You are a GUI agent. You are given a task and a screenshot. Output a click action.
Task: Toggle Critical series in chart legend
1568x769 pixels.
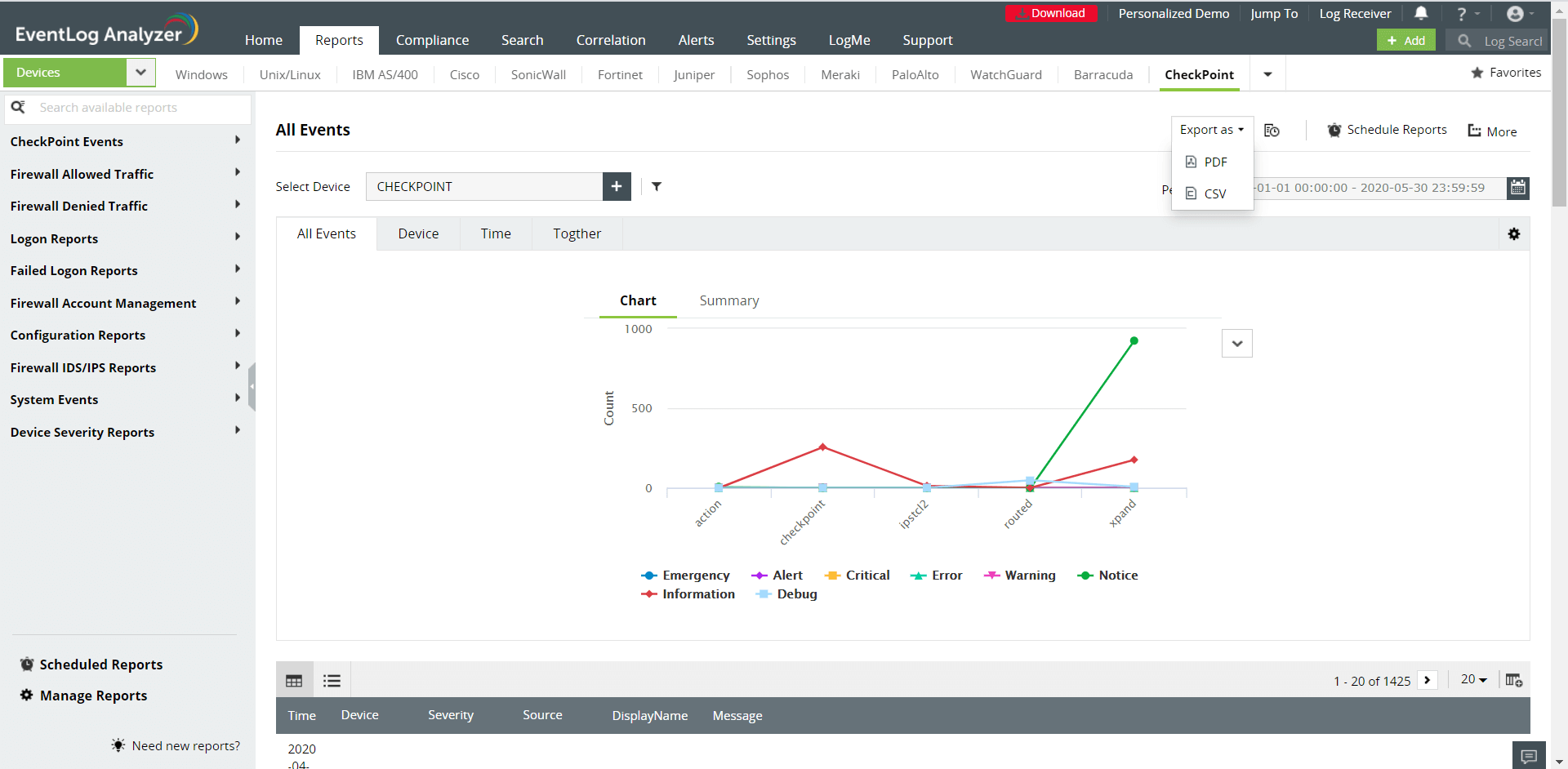[857, 576]
